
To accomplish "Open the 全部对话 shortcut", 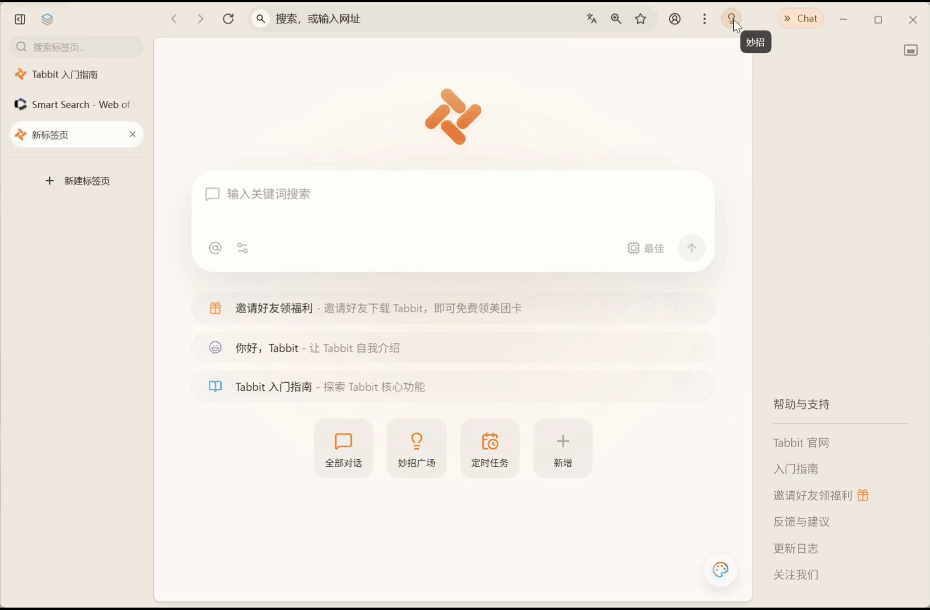I will [343, 449].
